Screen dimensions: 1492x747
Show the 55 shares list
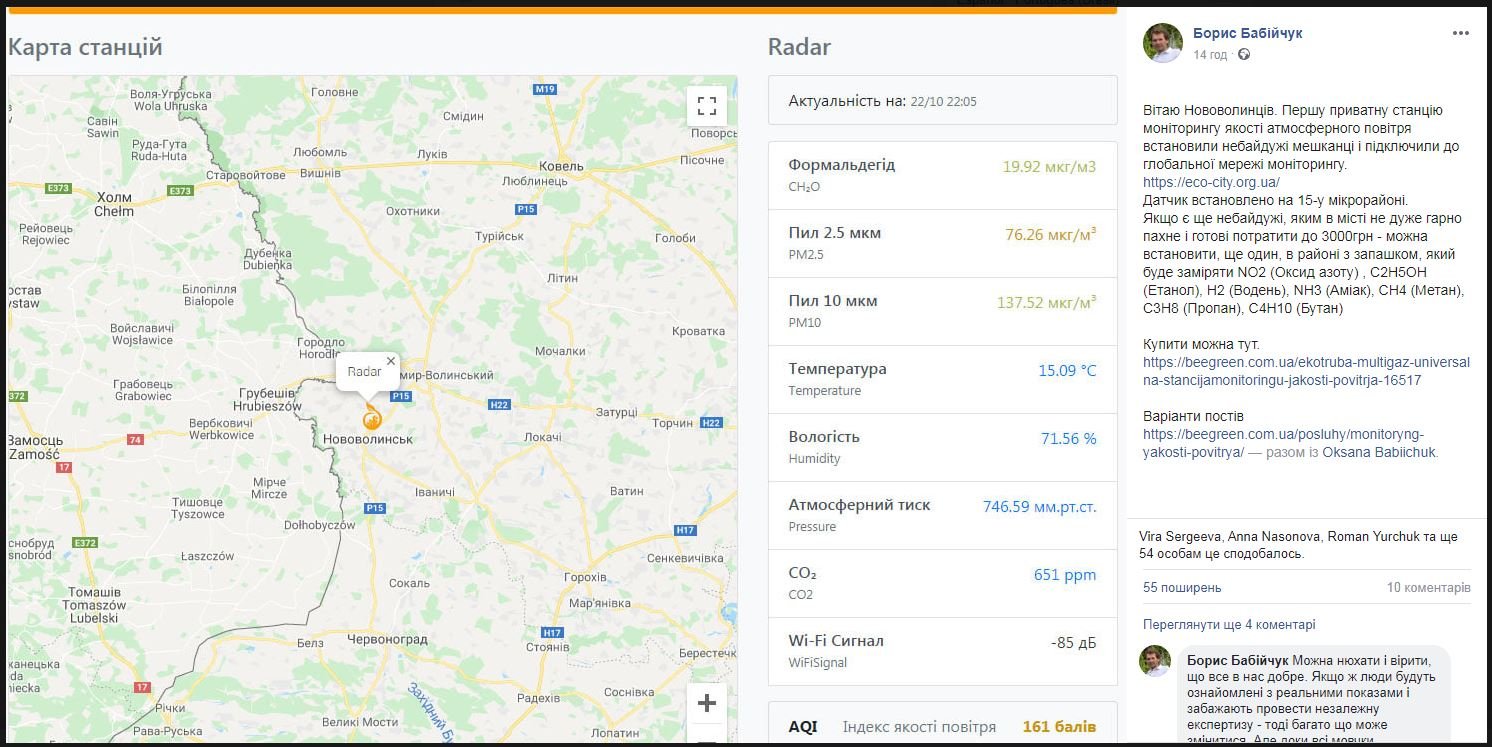(1182, 588)
